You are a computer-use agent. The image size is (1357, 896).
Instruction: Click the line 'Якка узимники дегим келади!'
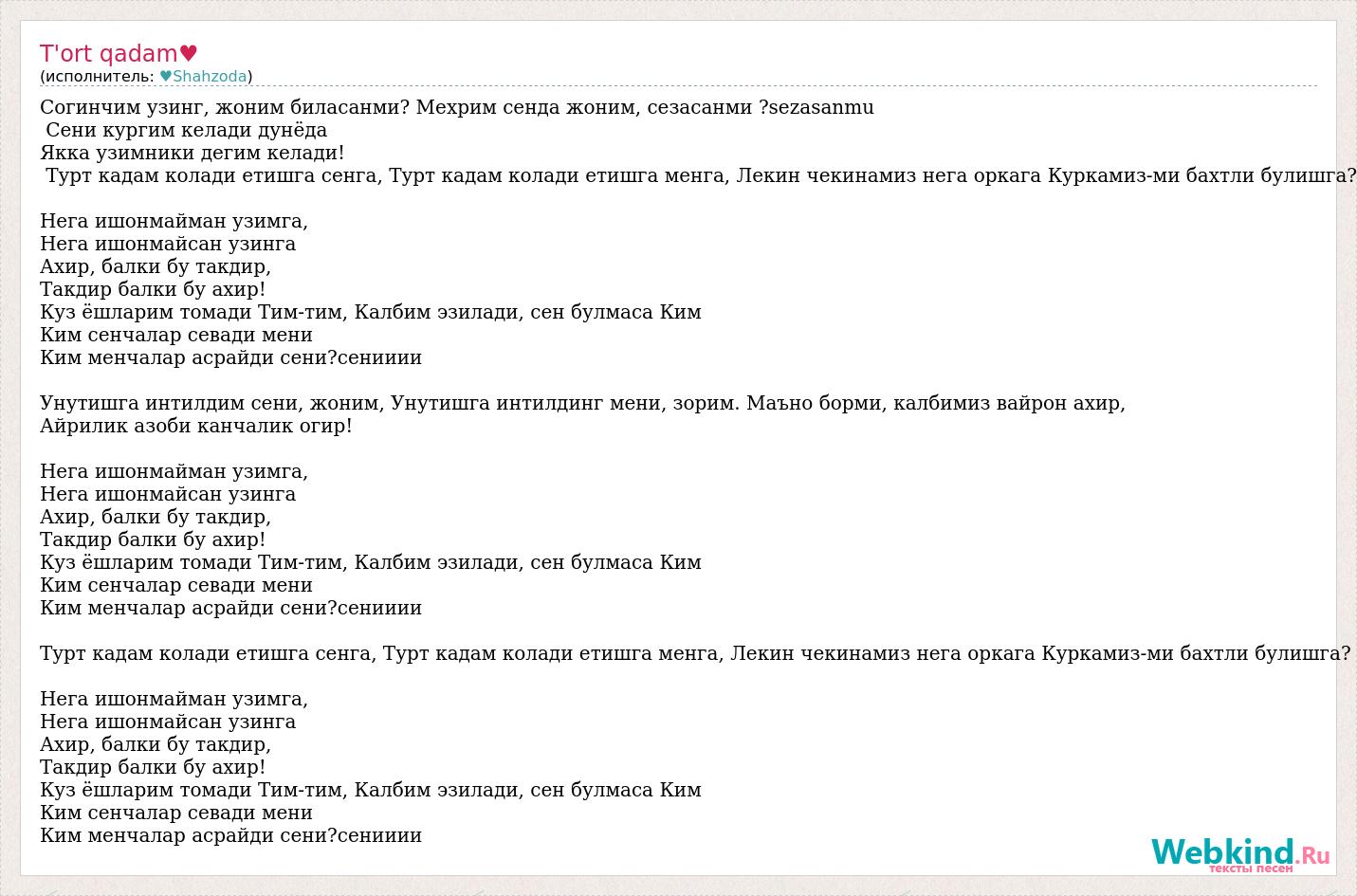coord(193,153)
